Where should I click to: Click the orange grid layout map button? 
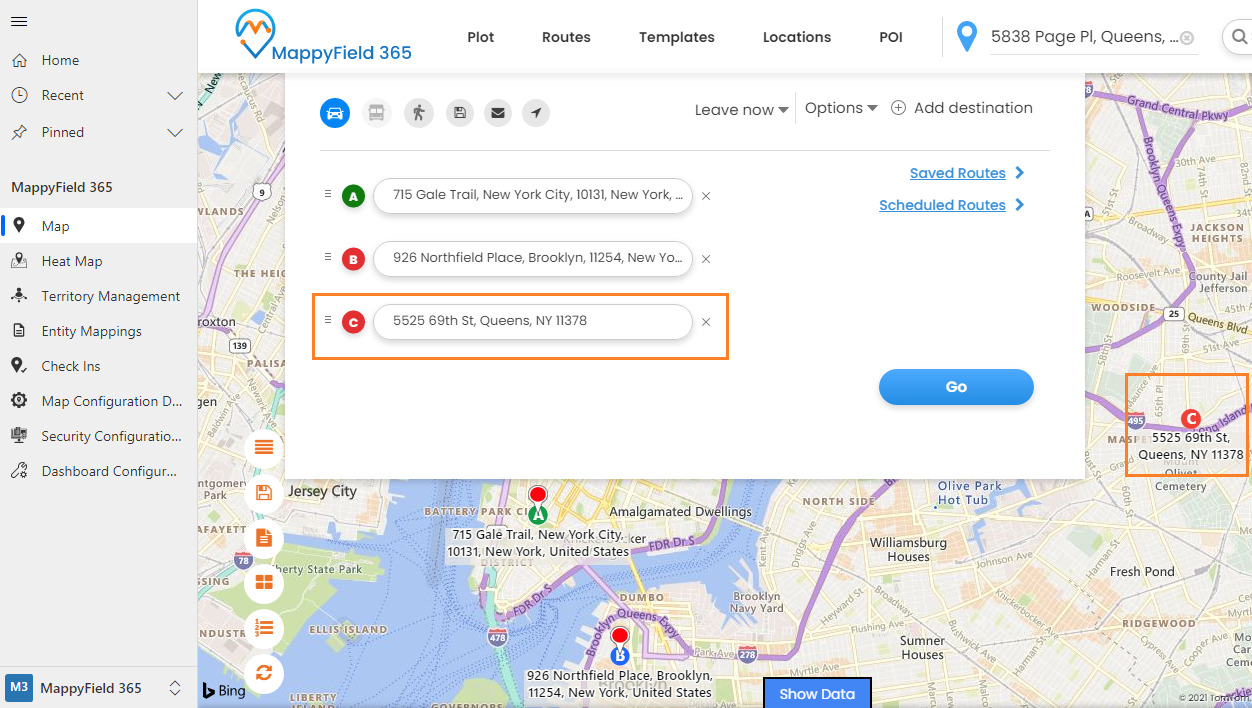point(264,582)
